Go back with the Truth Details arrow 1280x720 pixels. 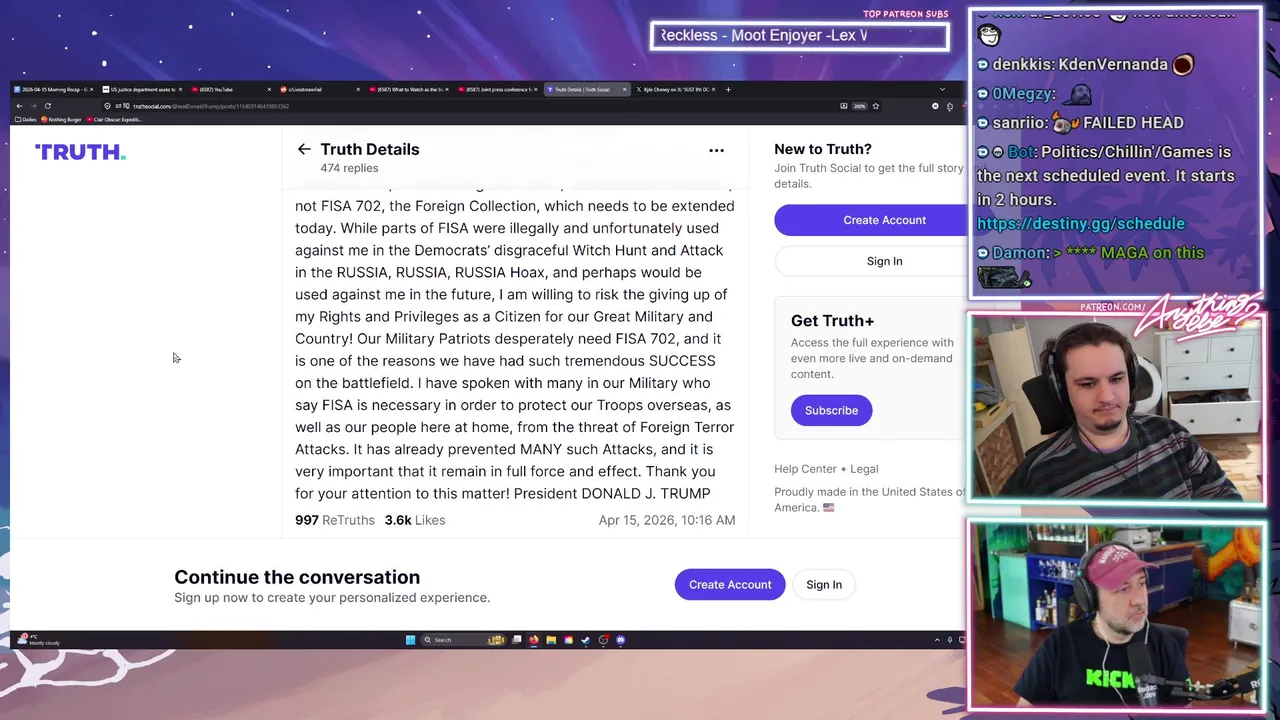coord(304,149)
